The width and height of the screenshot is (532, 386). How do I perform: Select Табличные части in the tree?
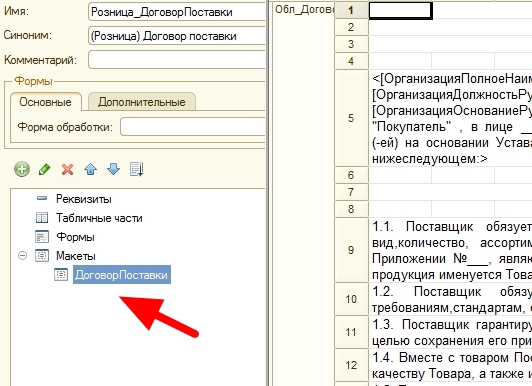point(99,218)
